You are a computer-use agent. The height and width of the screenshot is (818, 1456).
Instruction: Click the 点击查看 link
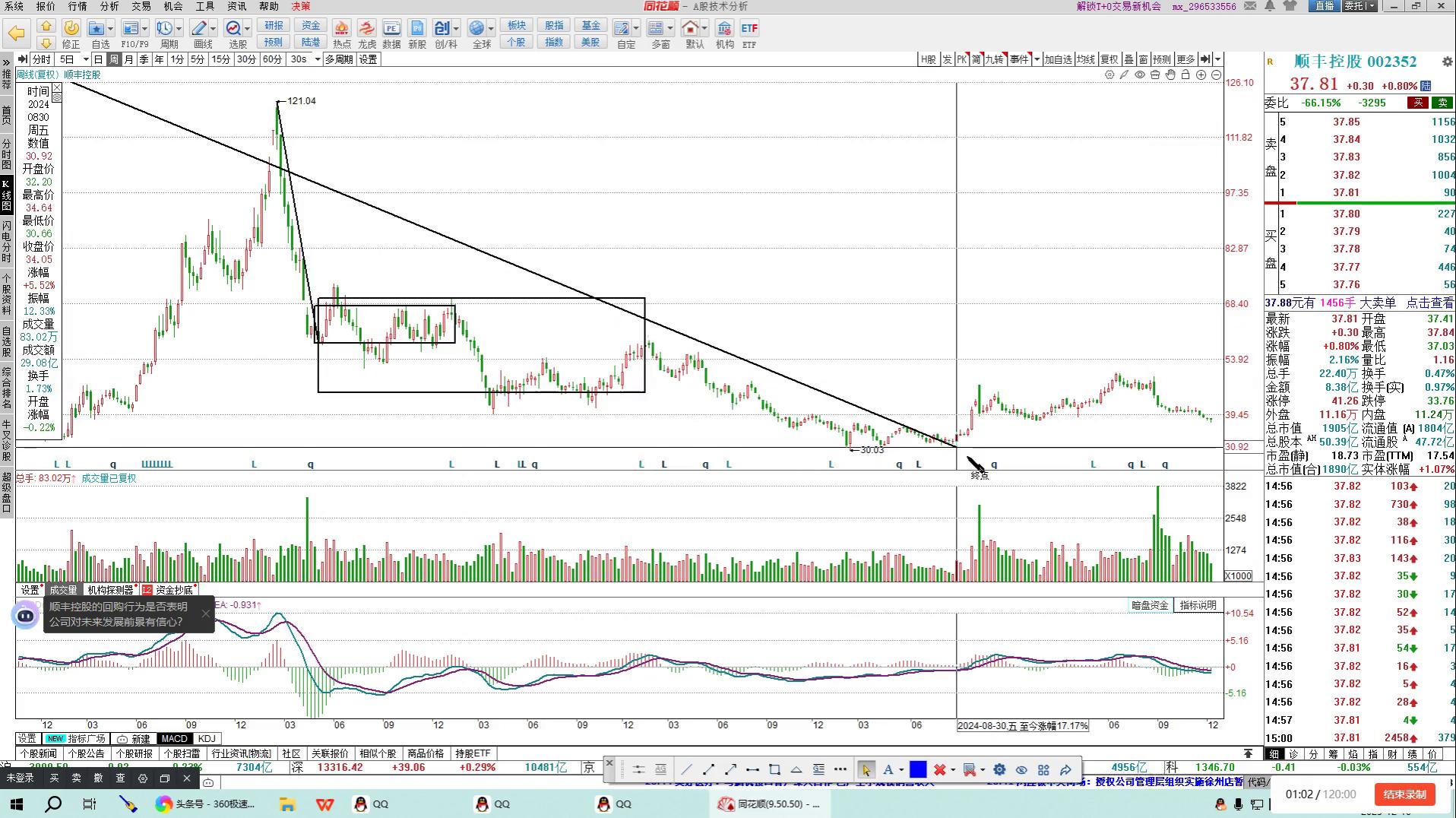tap(1429, 303)
